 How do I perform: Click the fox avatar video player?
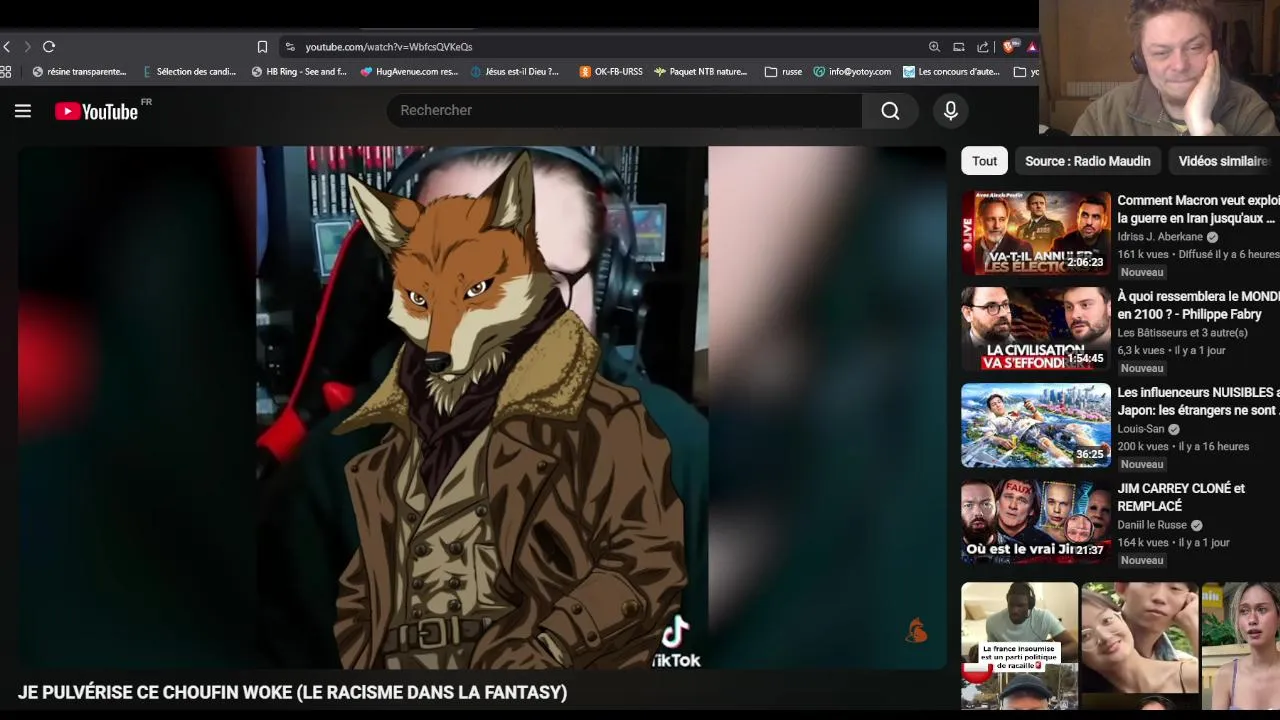(482, 408)
